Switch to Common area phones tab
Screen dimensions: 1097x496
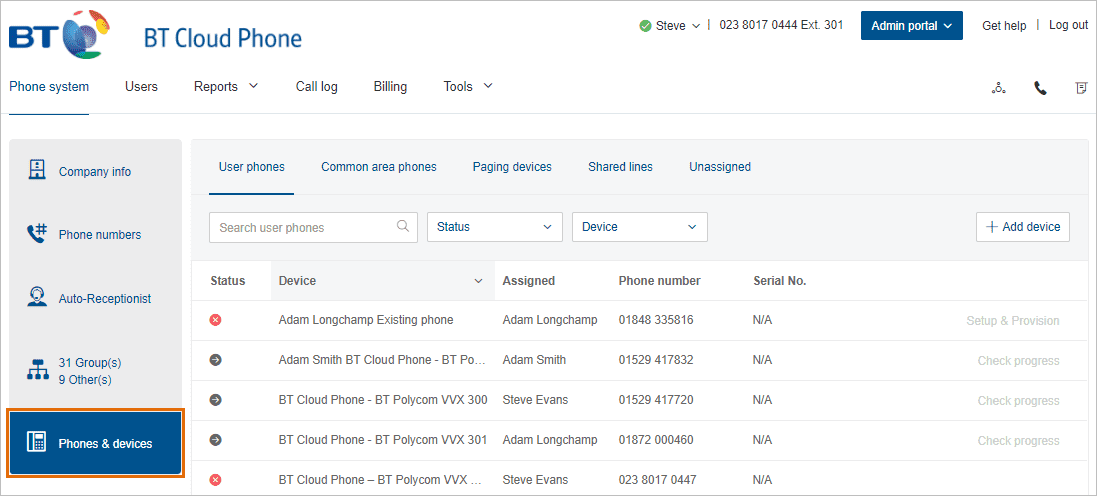point(378,167)
